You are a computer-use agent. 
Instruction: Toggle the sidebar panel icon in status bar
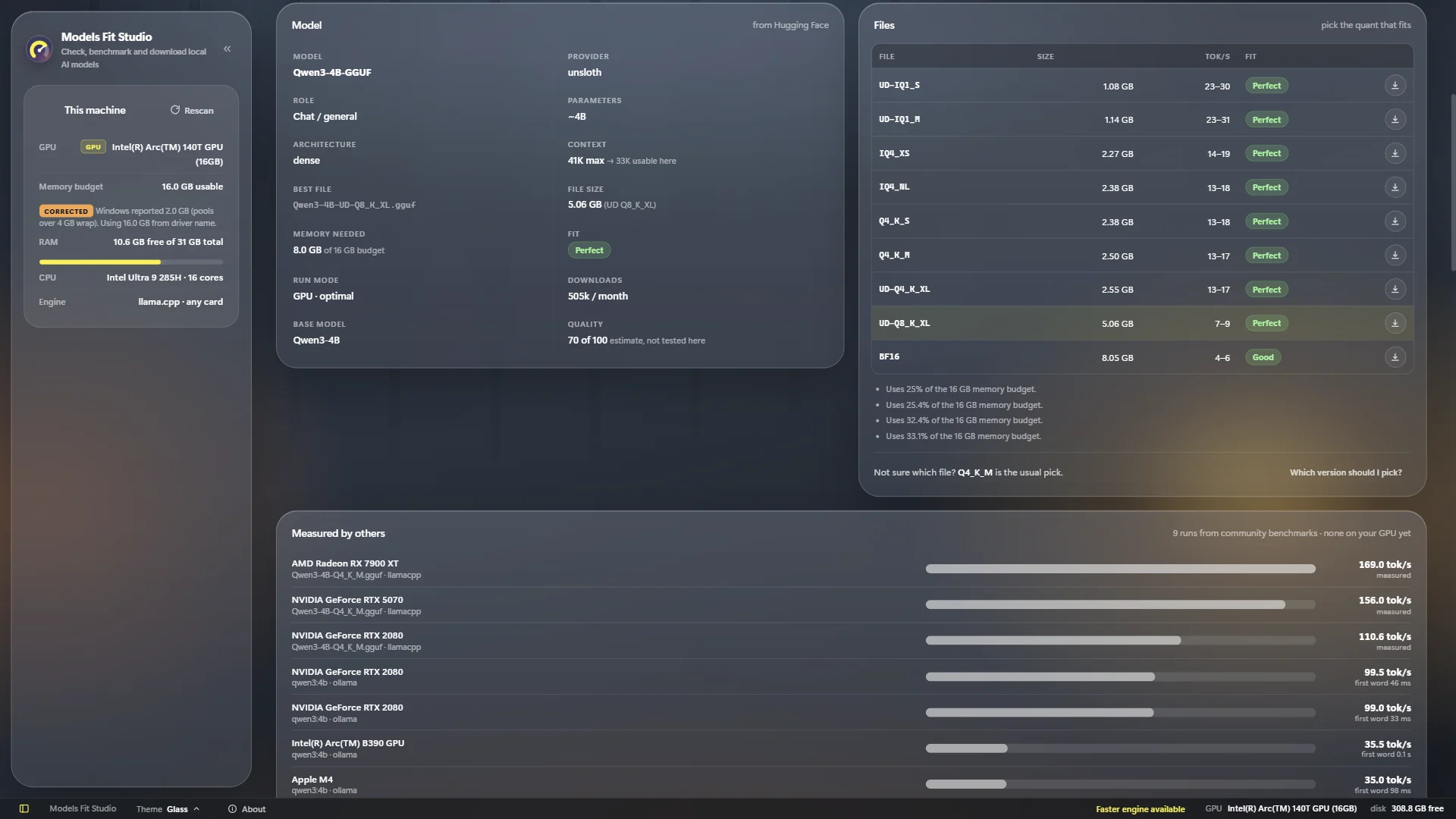click(24, 809)
